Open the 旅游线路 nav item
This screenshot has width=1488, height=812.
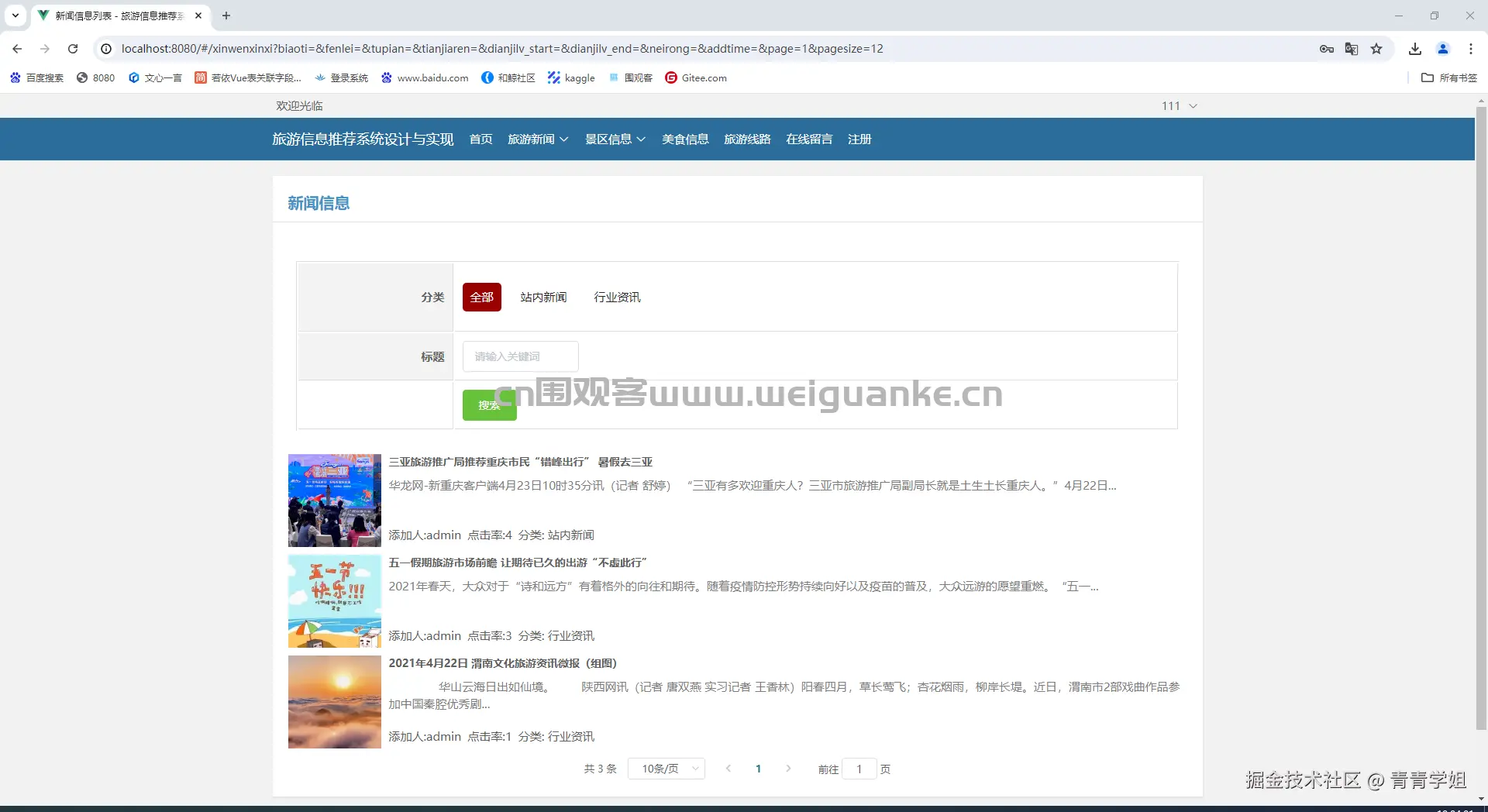tap(747, 139)
